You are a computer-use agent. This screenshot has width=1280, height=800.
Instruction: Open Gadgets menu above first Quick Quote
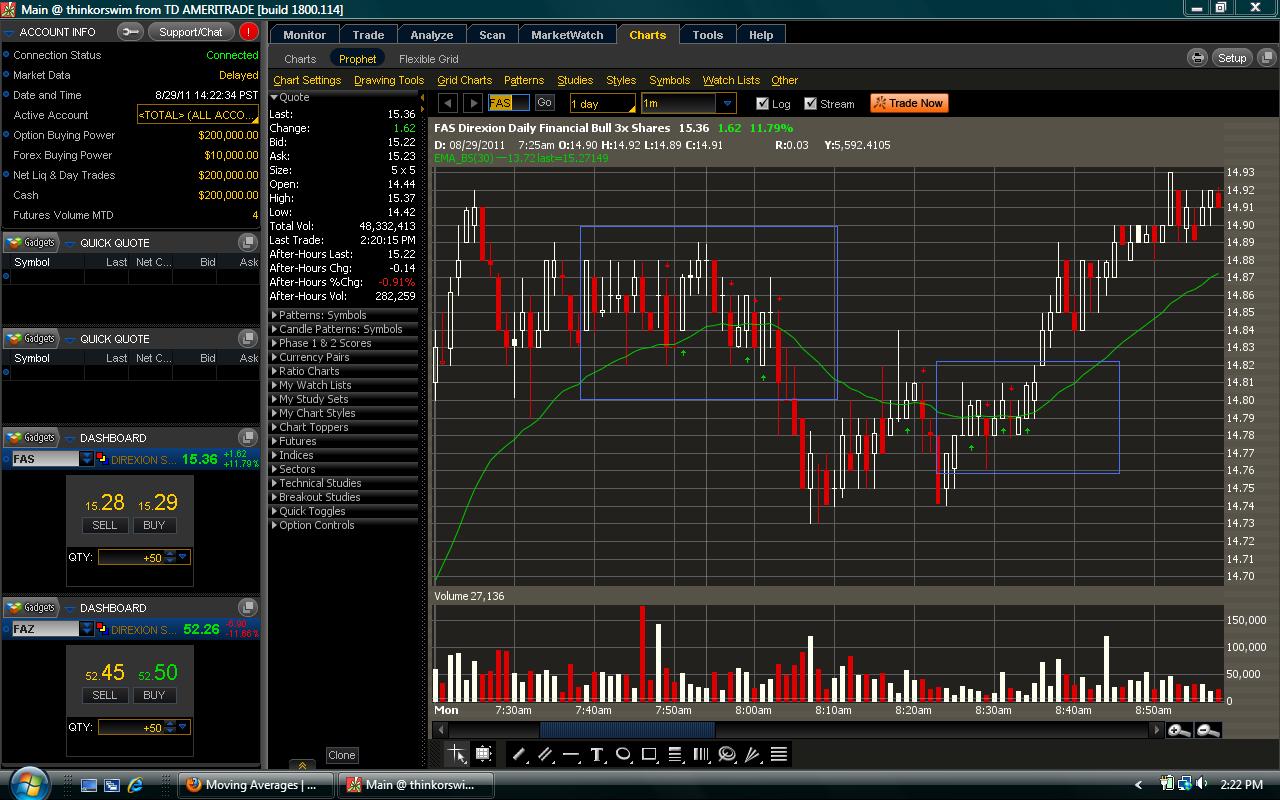(31, 242)
